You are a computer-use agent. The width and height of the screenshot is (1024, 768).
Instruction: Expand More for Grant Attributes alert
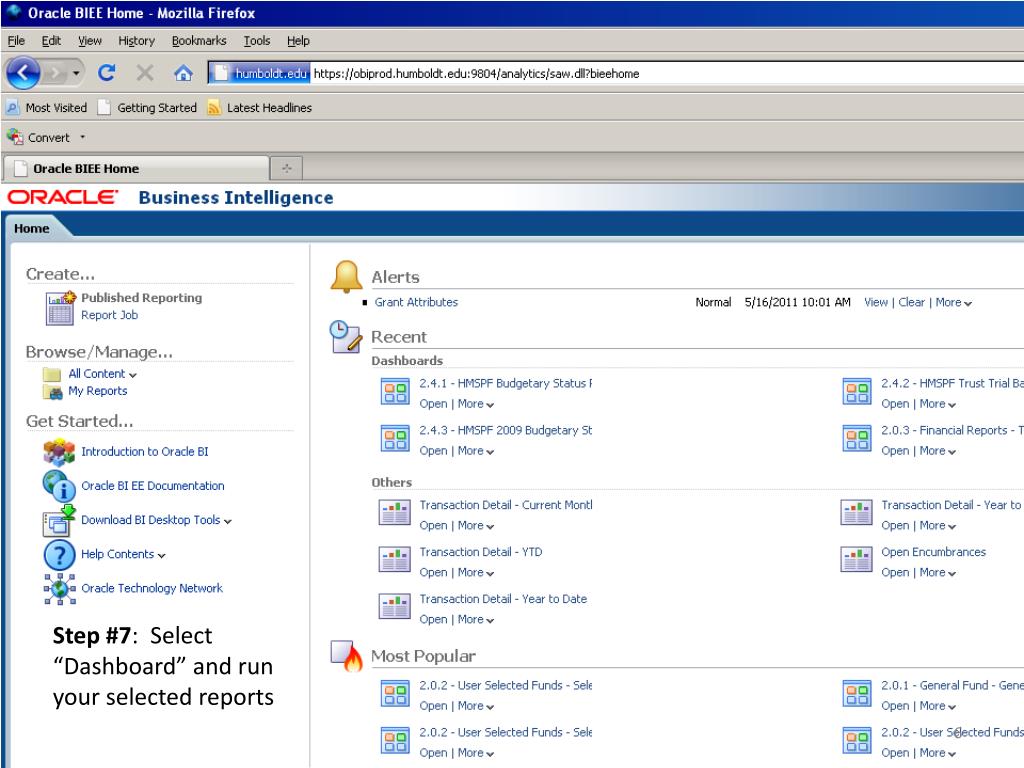(x=953, y=302)
